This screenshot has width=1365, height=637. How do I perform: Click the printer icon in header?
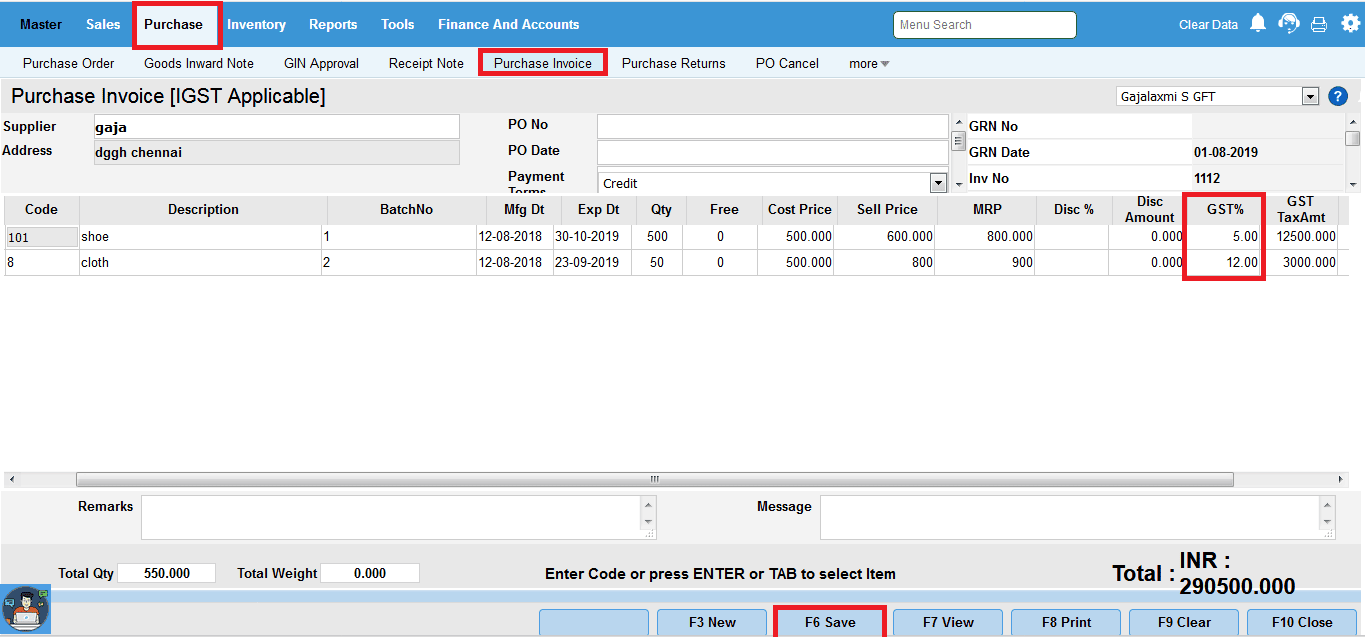coord(1319,25)
